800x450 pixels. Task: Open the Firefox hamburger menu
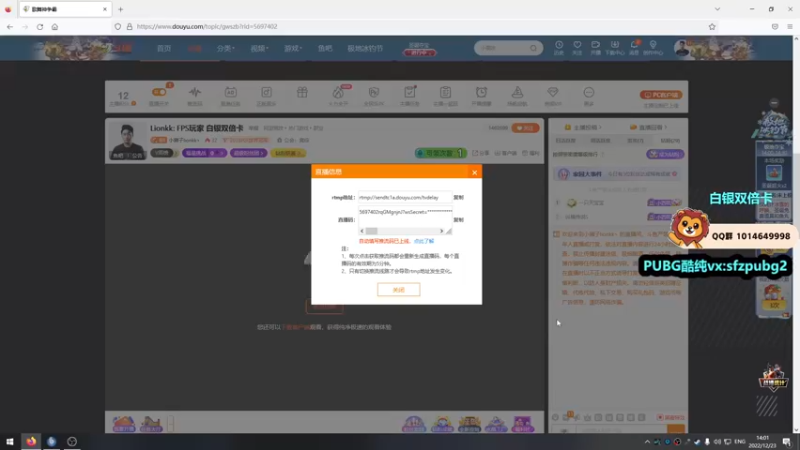click(x=790, y=27)
